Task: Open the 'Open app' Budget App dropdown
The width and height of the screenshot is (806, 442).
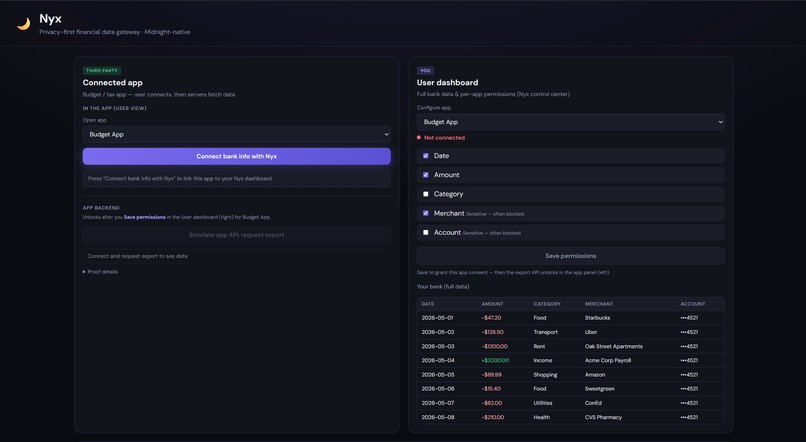Action: pyautogui.click(x=236, y=134)
